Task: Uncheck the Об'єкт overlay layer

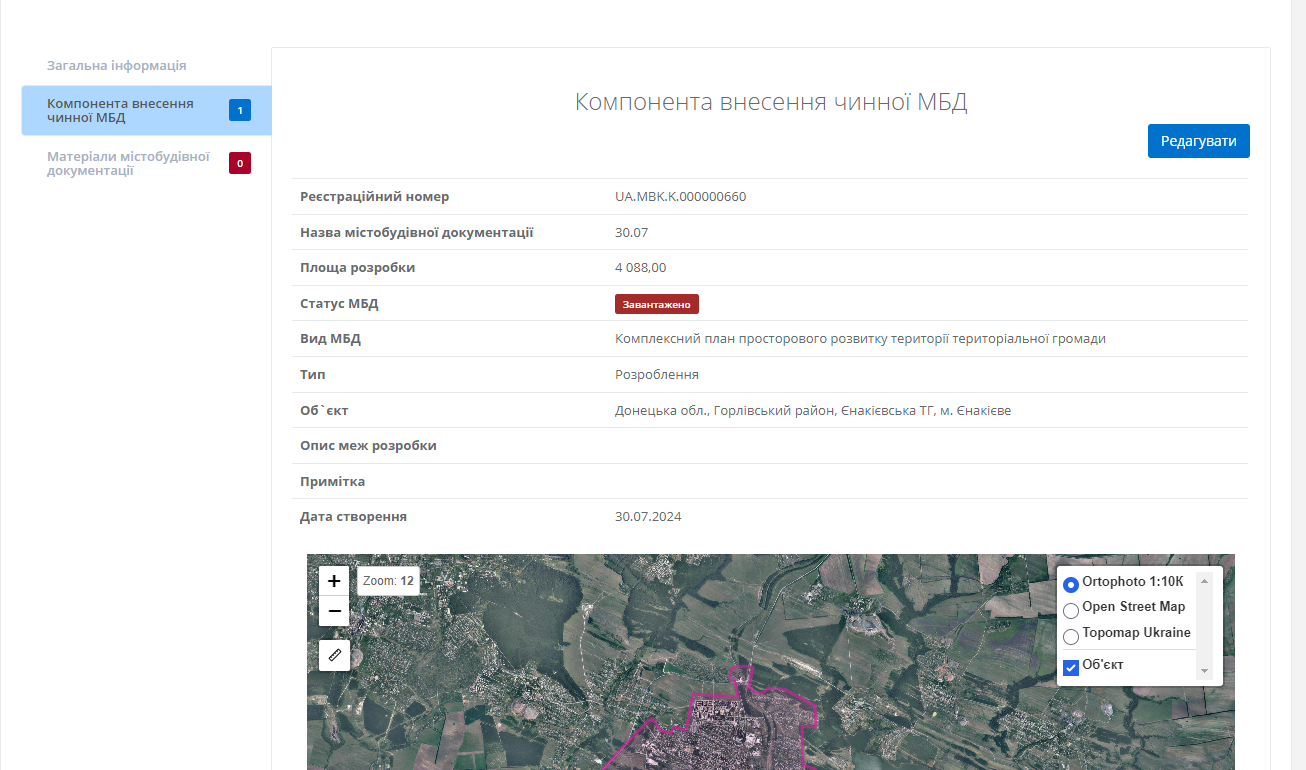Action: tap(1071, 667)
